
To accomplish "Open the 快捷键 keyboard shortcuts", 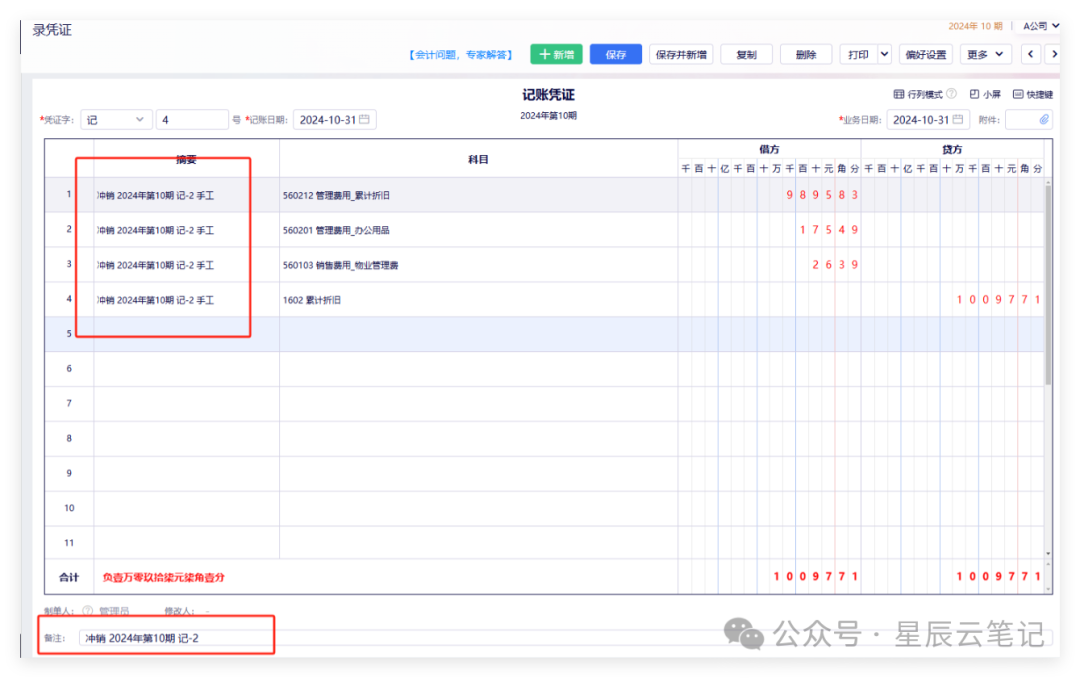I will point(1032,94).
